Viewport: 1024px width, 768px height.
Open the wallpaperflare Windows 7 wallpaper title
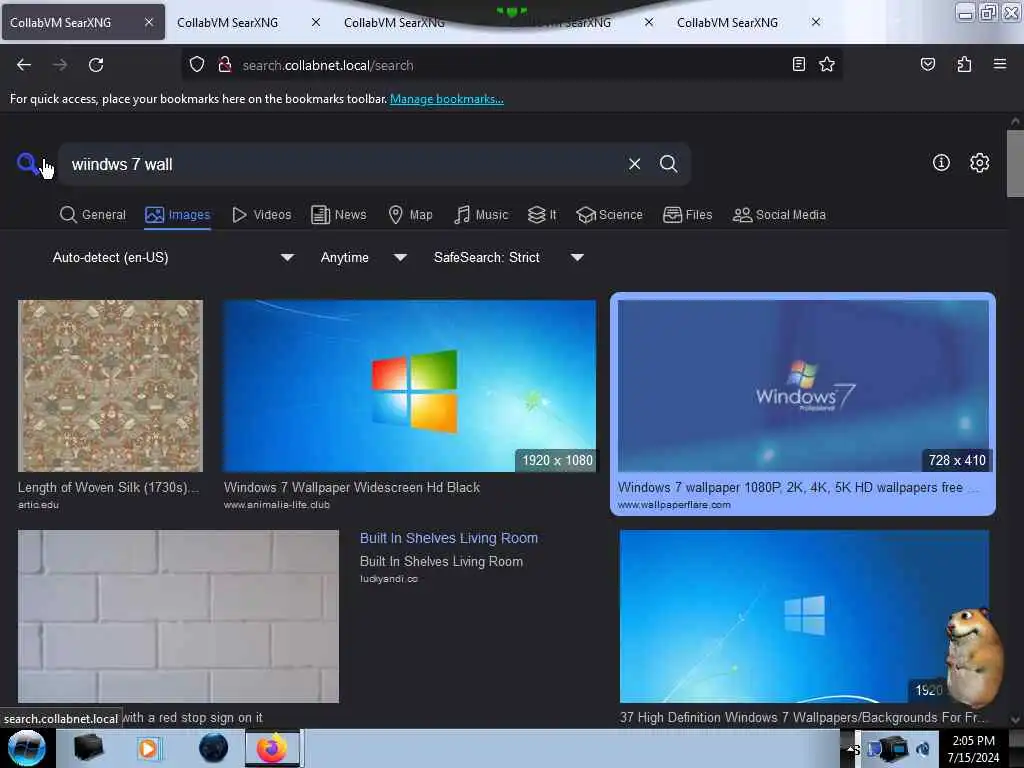click(x=797, y=487)
